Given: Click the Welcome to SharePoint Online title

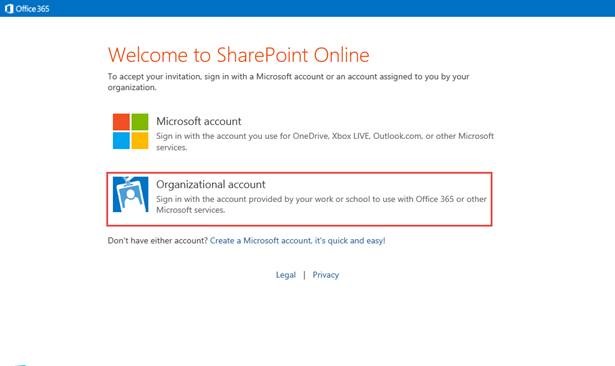Looking at the screenshot, I should pyautogui.click(x=238, y=55).
